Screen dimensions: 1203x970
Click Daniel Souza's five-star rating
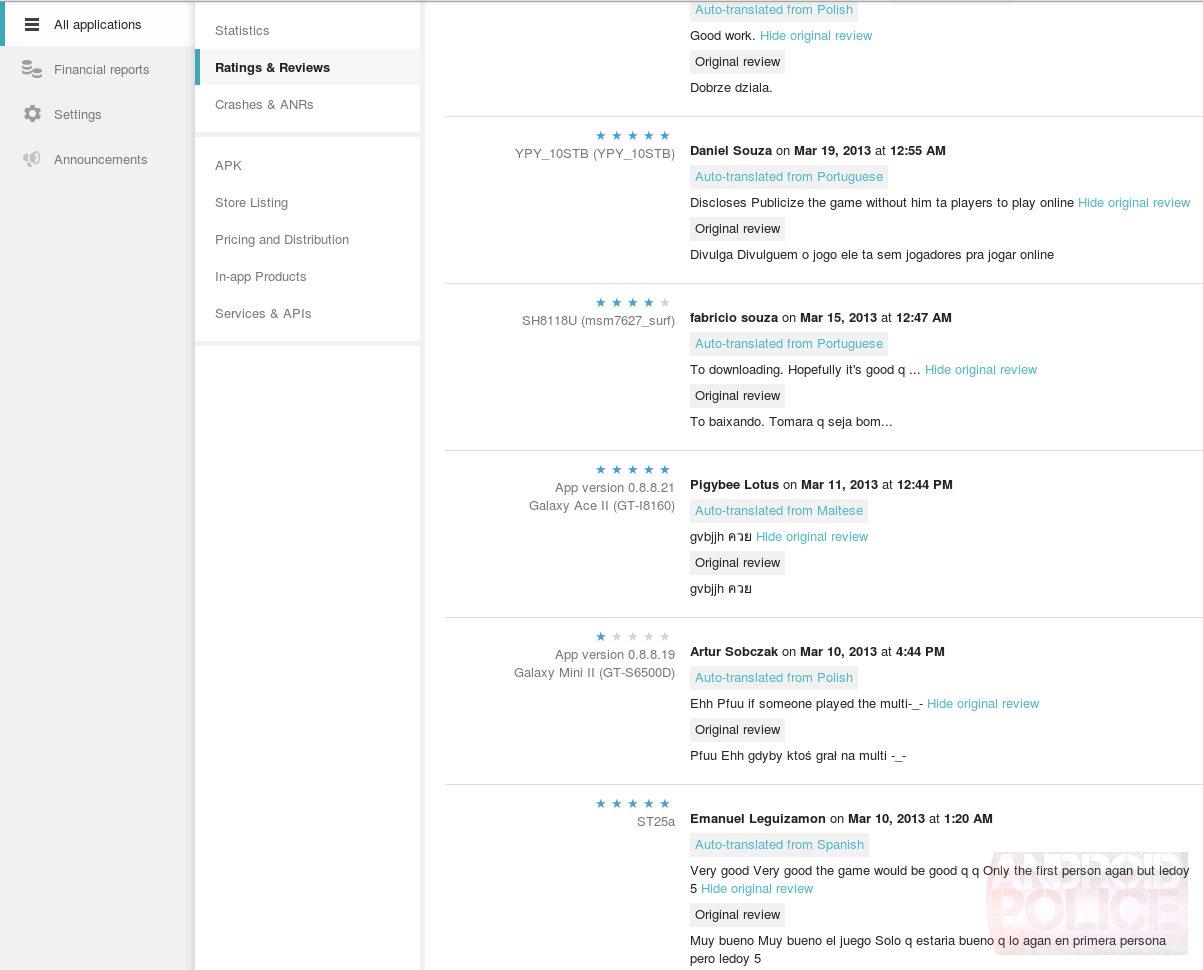pyautogui.click(x=633, y=135)
